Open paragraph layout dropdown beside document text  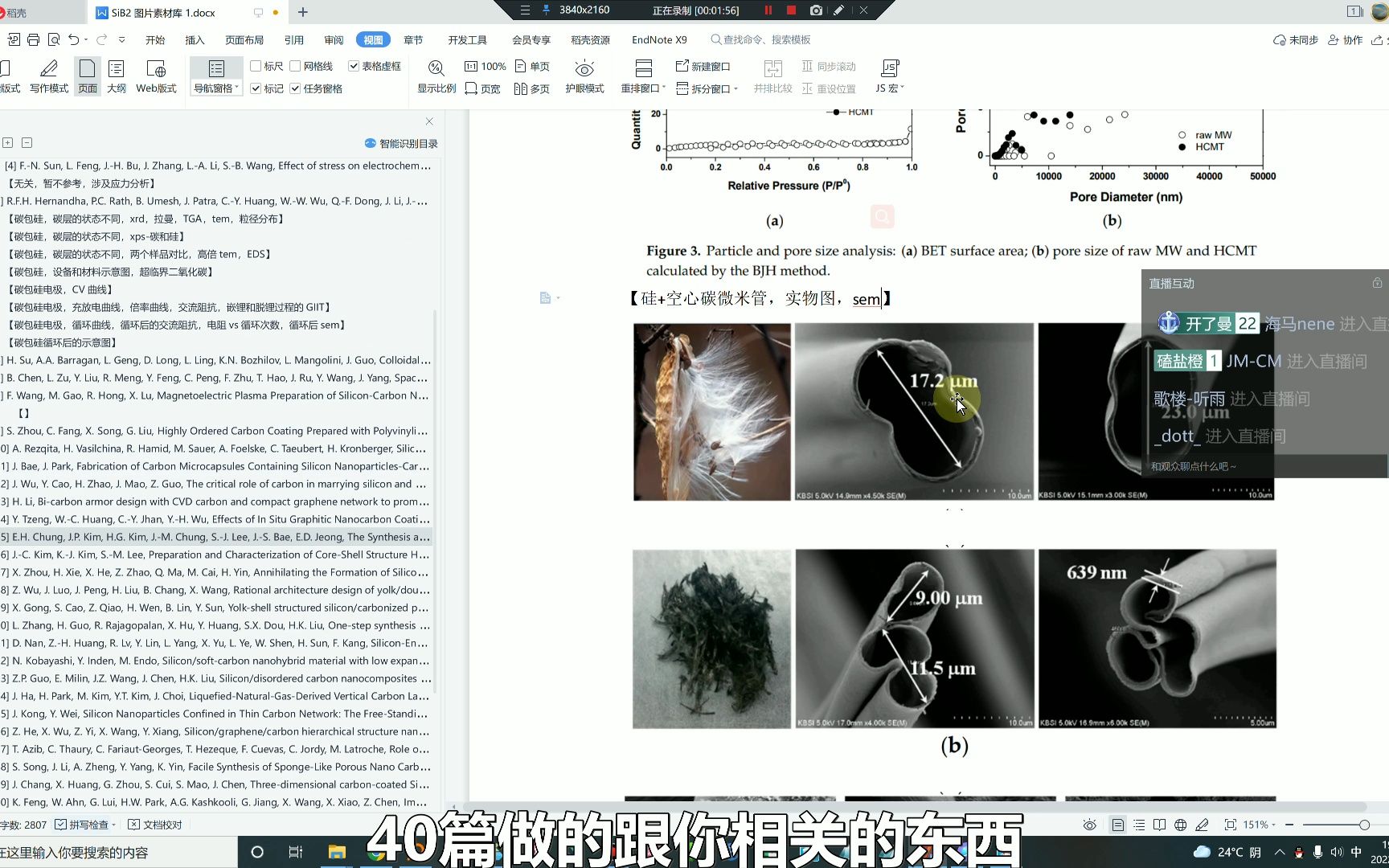[550, 298]
